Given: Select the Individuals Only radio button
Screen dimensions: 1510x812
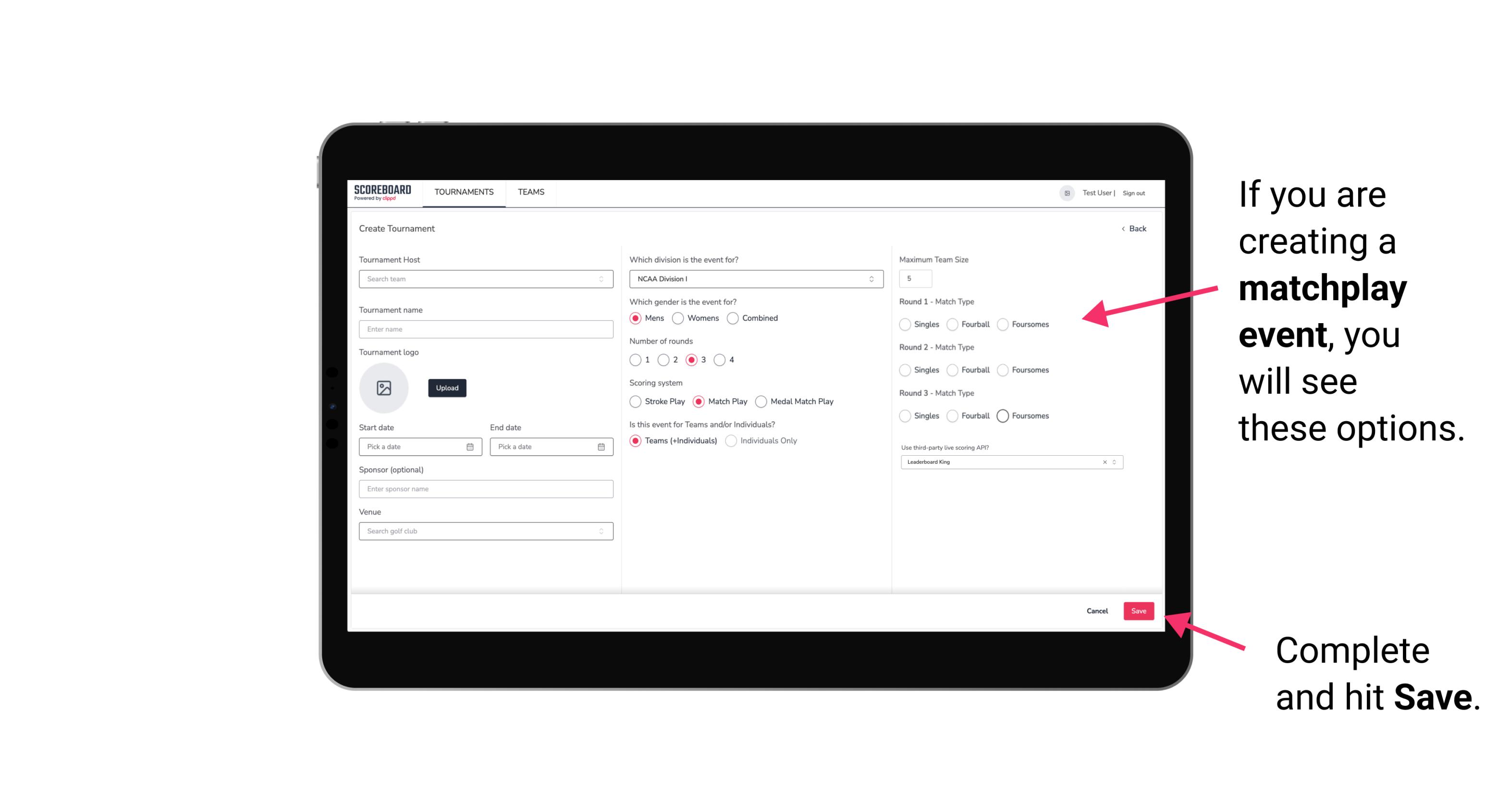Looking at the screenshot, I should (x=729, y=441).
